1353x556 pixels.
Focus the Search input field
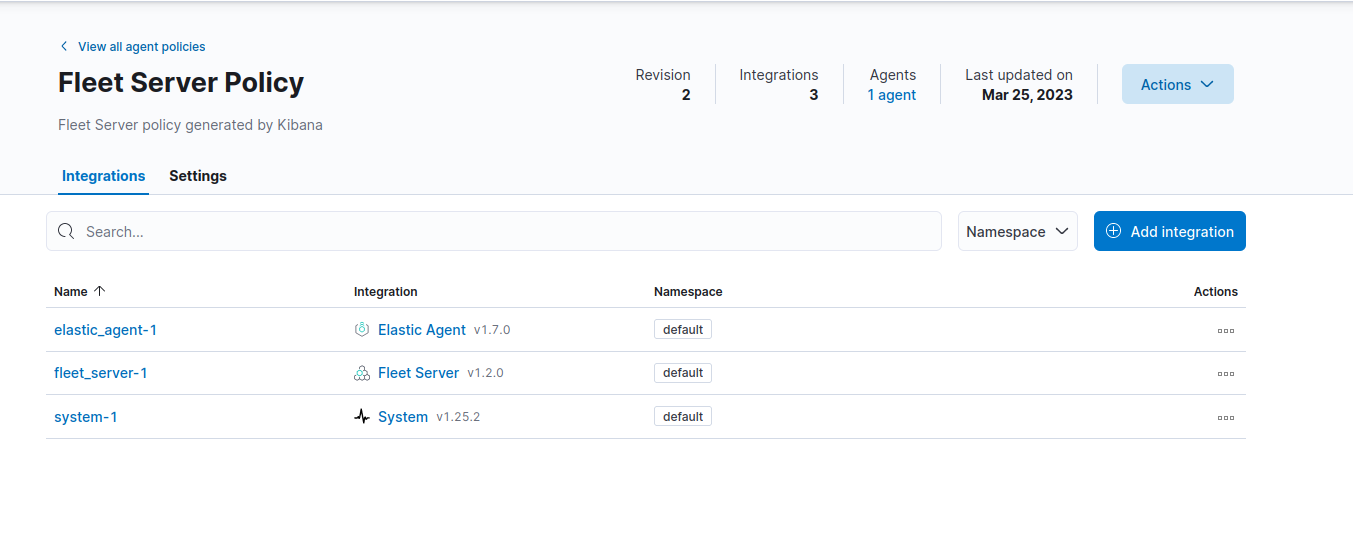click(494, 231)
